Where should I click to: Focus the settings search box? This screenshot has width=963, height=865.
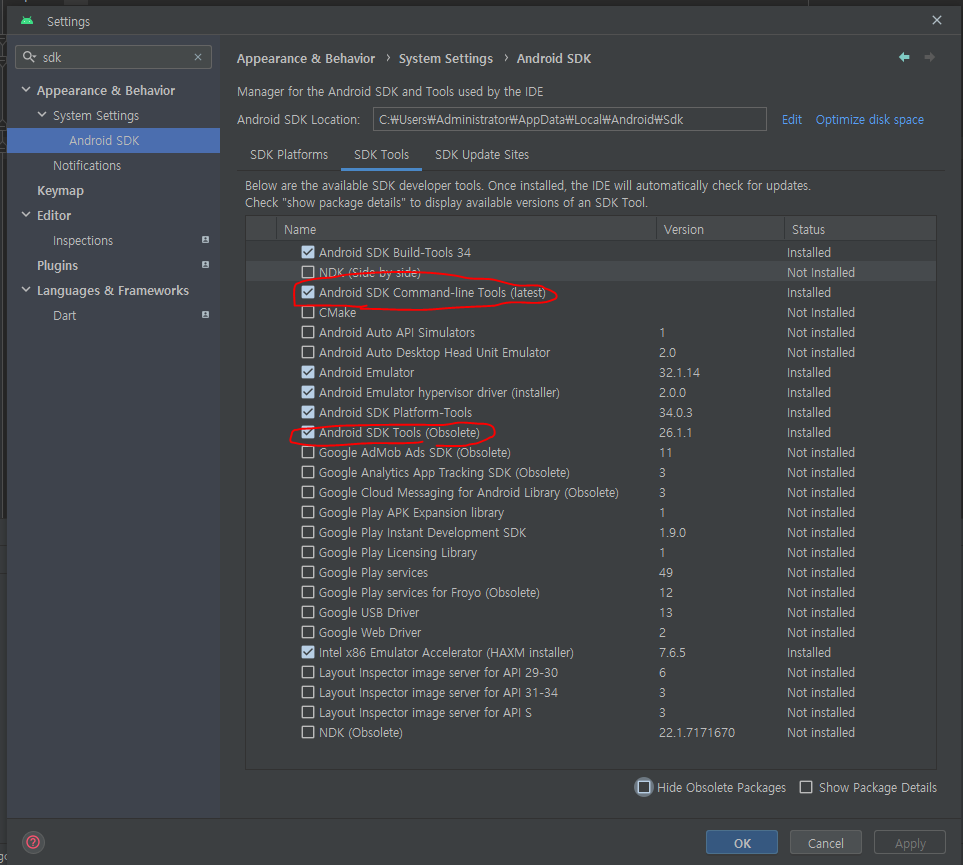point(114,57)
